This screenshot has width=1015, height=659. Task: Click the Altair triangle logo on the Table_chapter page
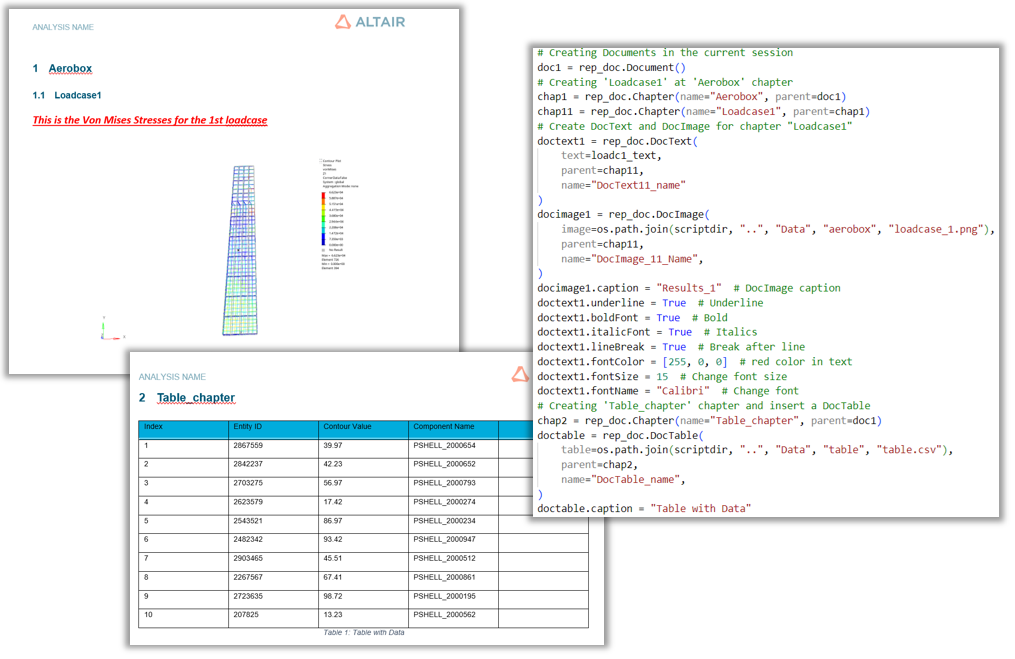(x=520, y=375)
